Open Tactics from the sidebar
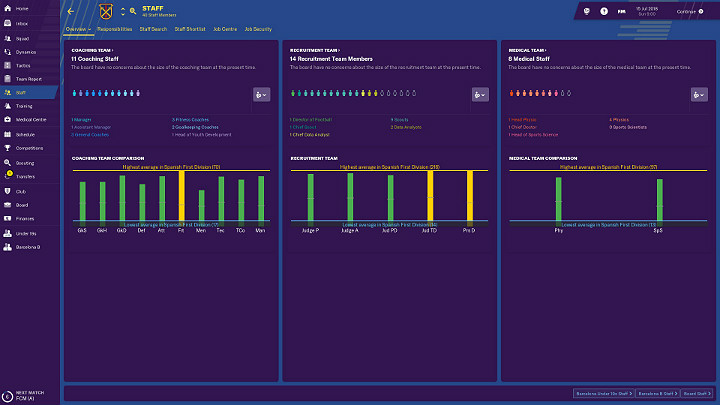Image resolution: width=720 pixels, height=405 pixels. [24, 64]
